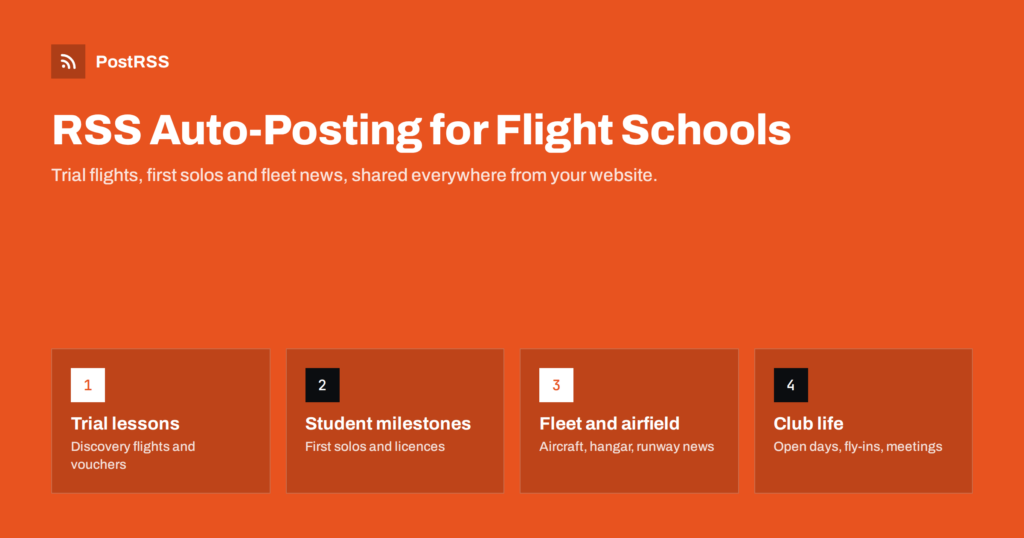Click the PostRSS feed logo icon
This screenshot has width=1024, height=538.
pyautogui.click(x=68, y=61)
